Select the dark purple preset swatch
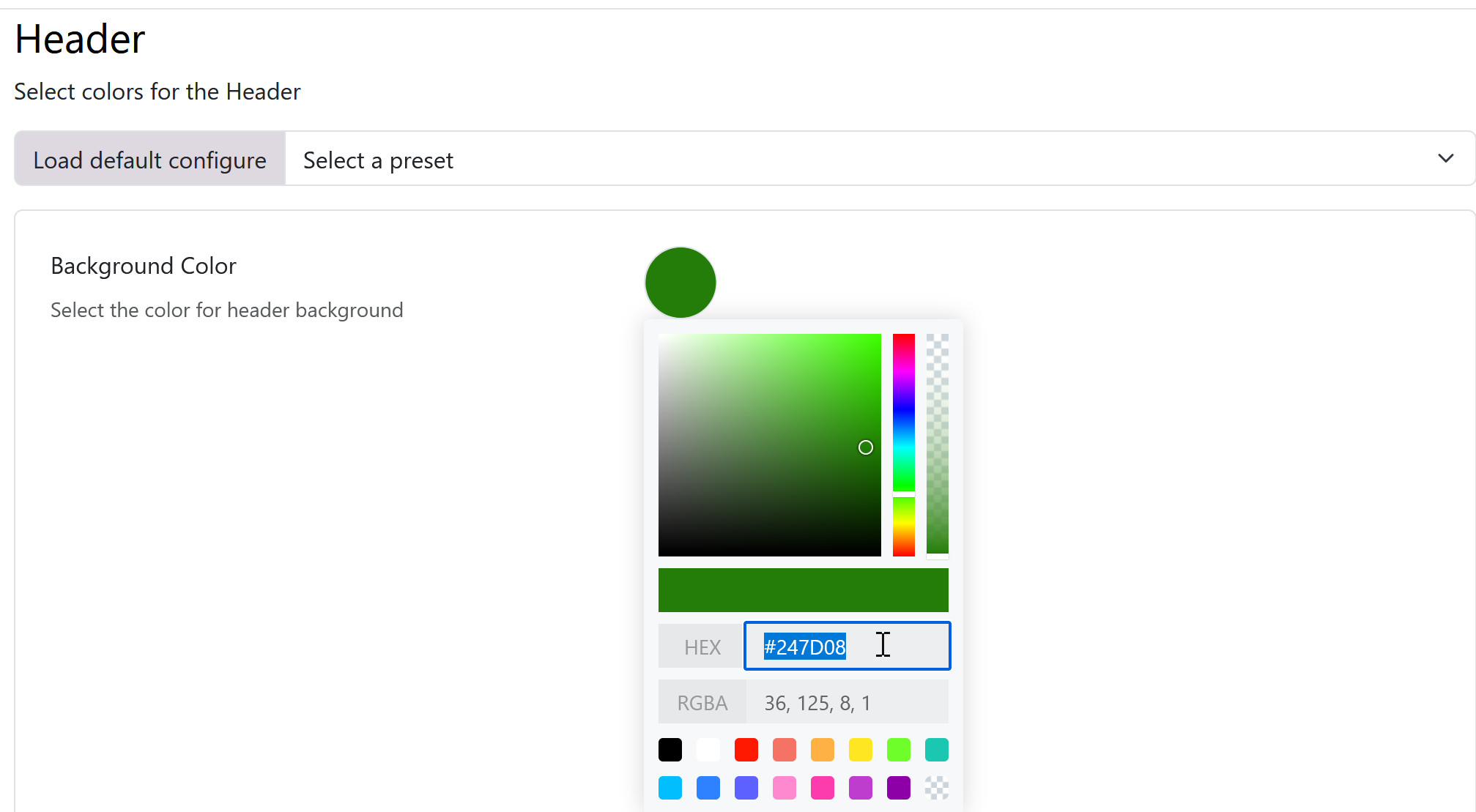Screen dimensions: 1476x812 [x=898, y=788]
